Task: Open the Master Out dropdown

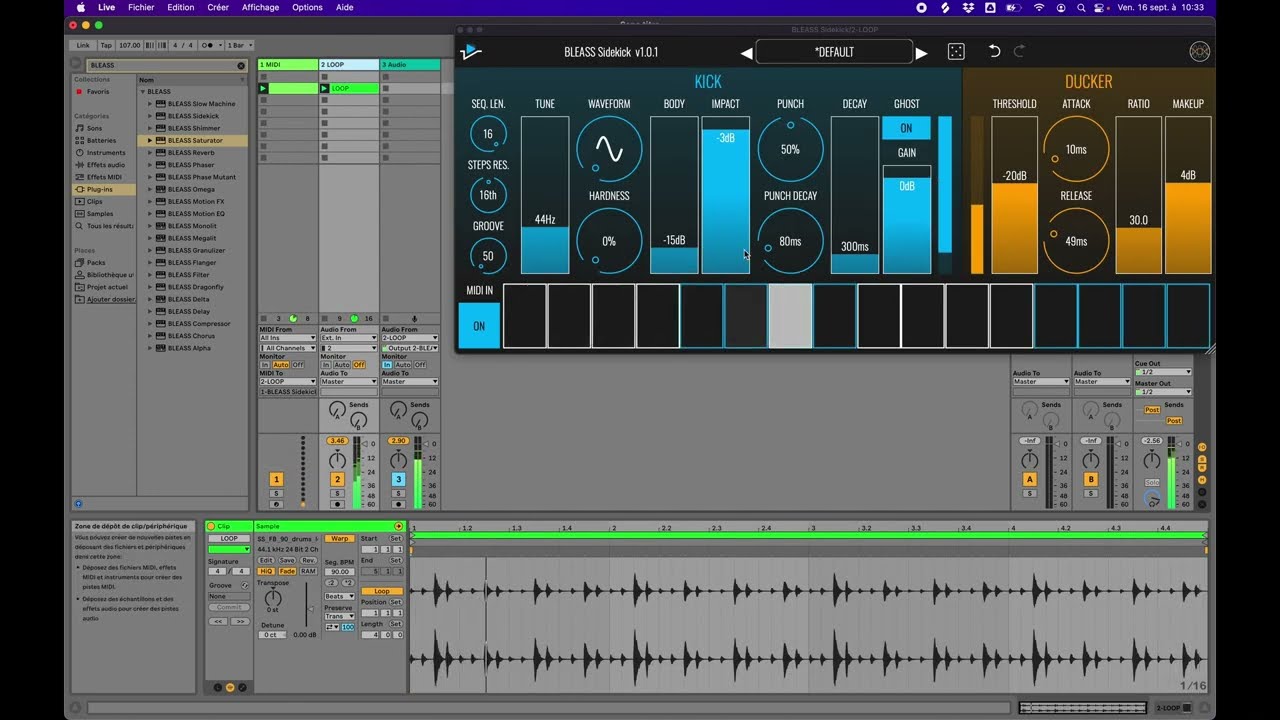Action: point(1162,392)
